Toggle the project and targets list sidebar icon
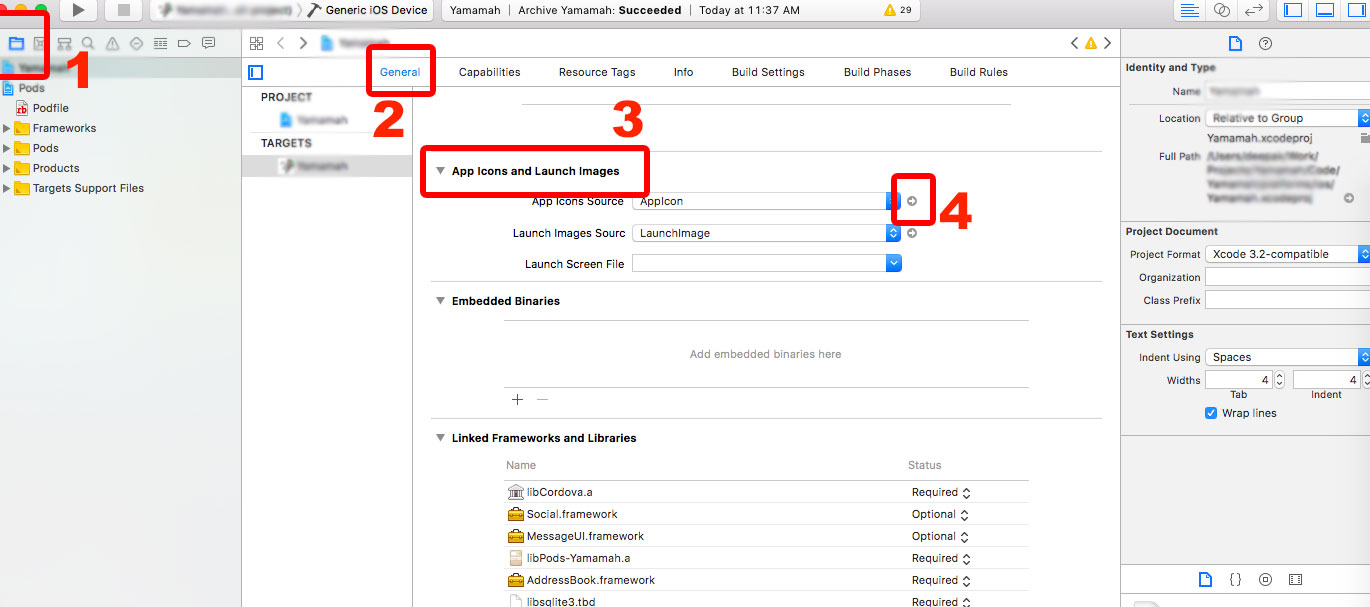1370x607 pixels. point(255,72)
